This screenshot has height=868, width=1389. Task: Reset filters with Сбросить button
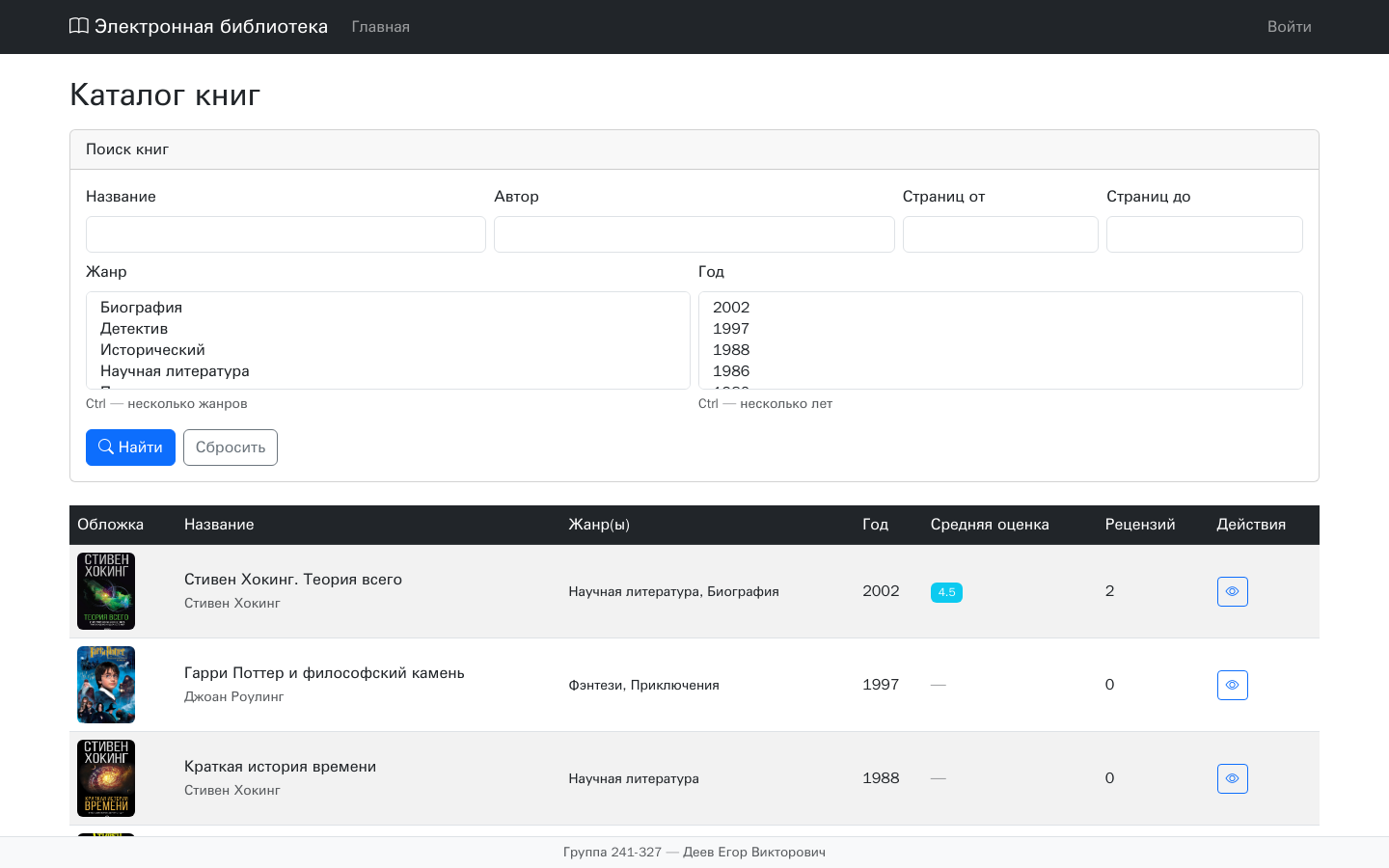pyautogui.click(x=231, y=448)
